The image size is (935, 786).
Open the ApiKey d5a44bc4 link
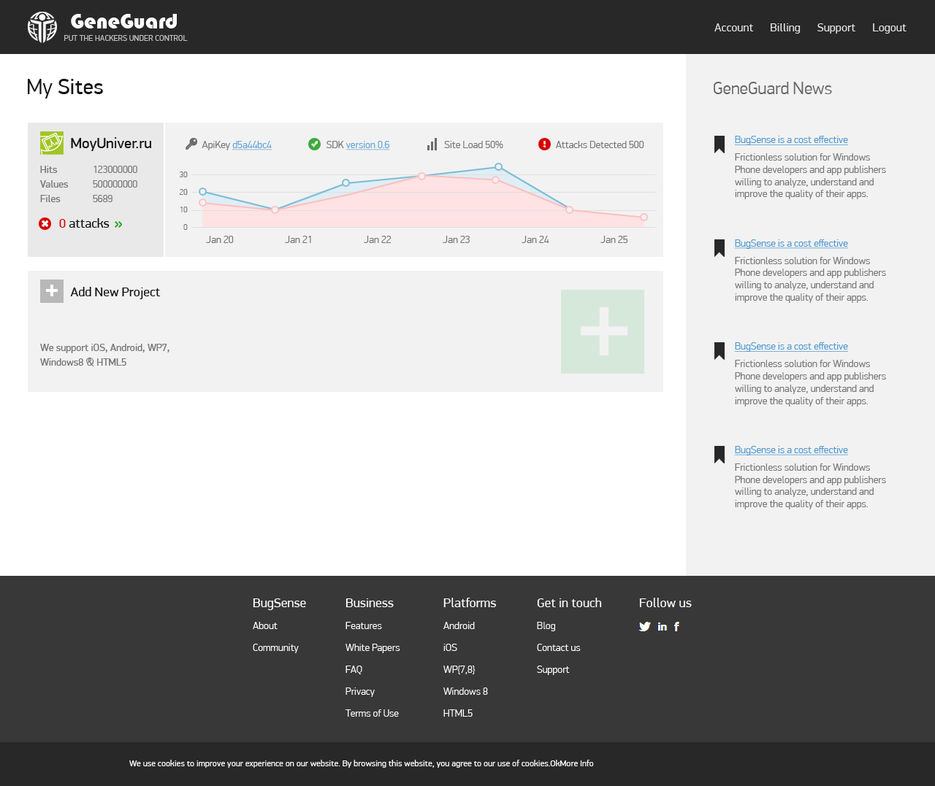click(252, 144)
